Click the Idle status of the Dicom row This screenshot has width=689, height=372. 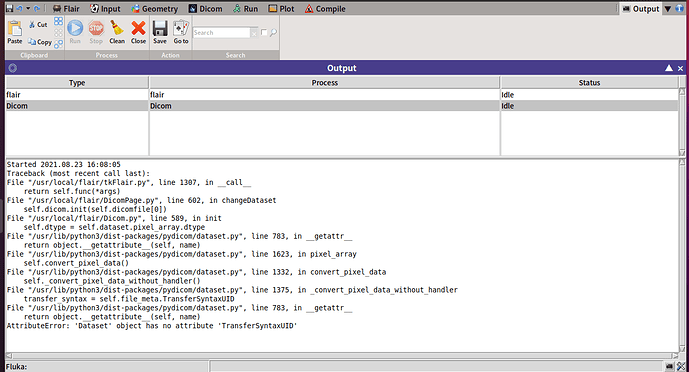(508, 106)
